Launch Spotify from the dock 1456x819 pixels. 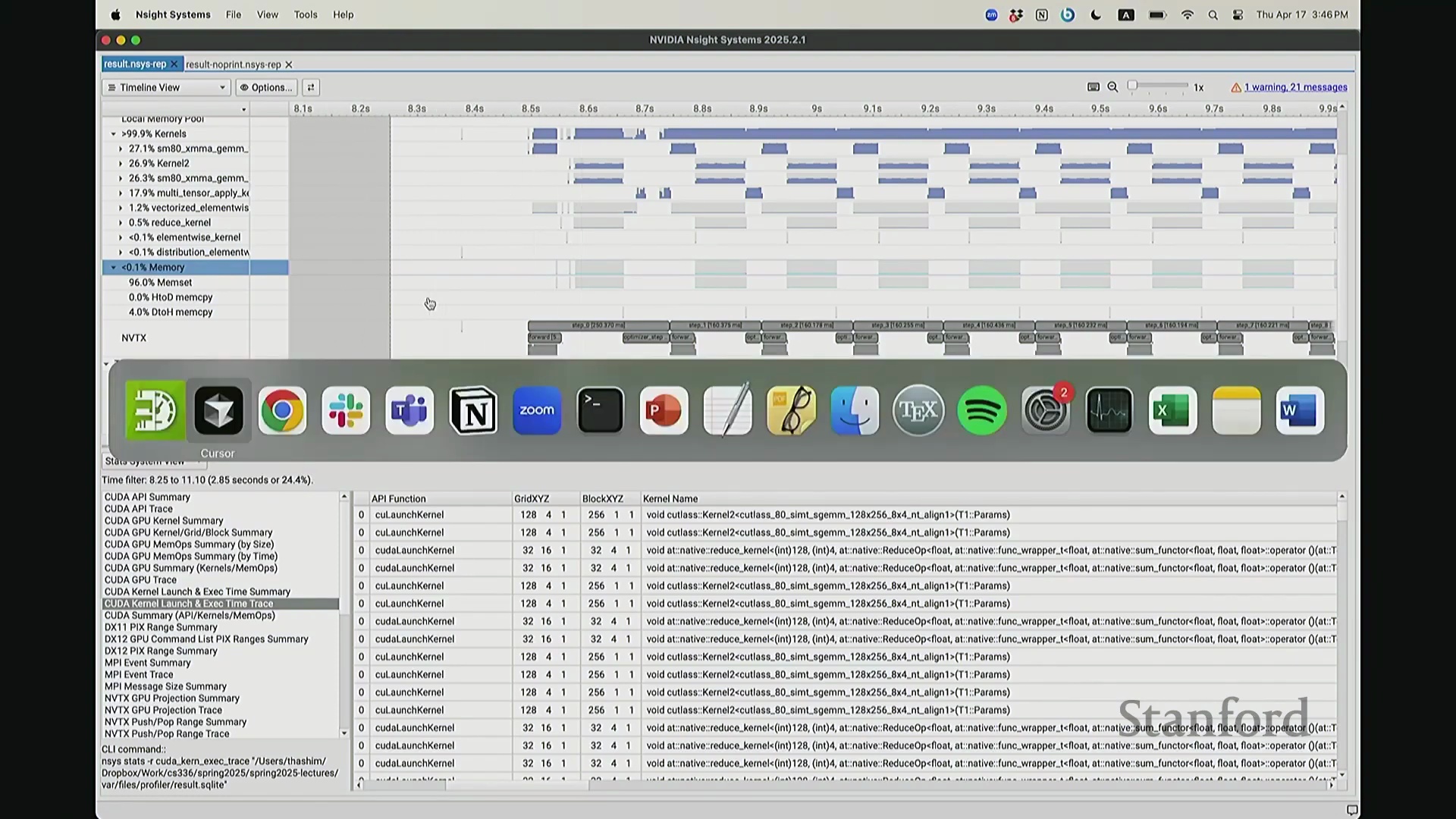tap(981, 410)
